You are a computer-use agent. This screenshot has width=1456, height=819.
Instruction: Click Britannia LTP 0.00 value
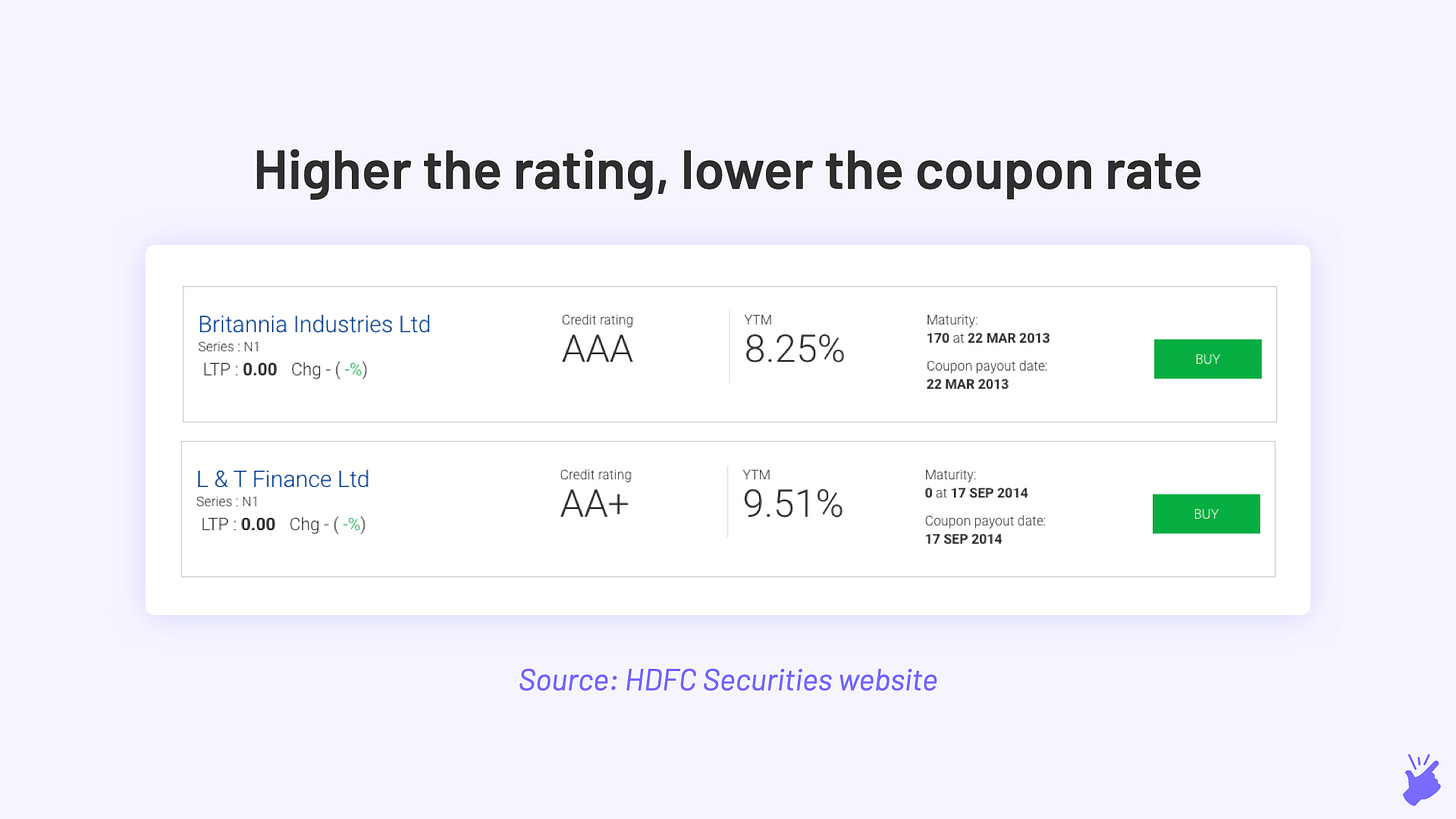[260, 370]
